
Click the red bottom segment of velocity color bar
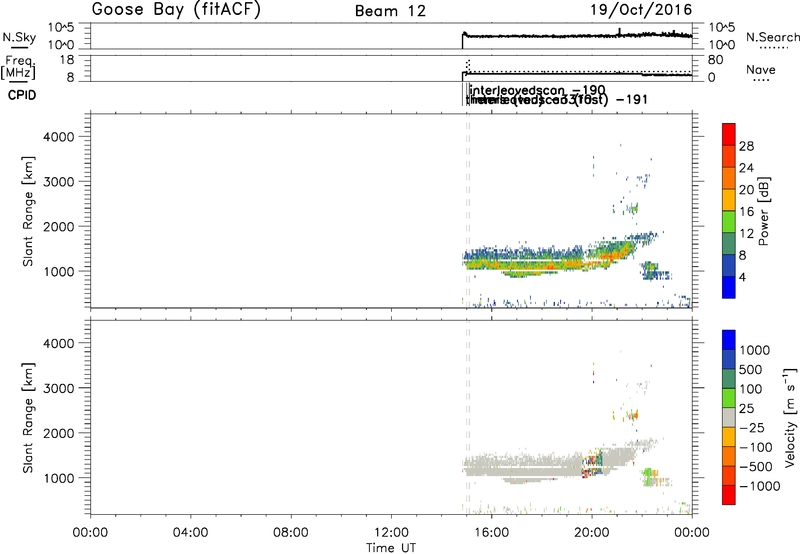coord(729,495)
